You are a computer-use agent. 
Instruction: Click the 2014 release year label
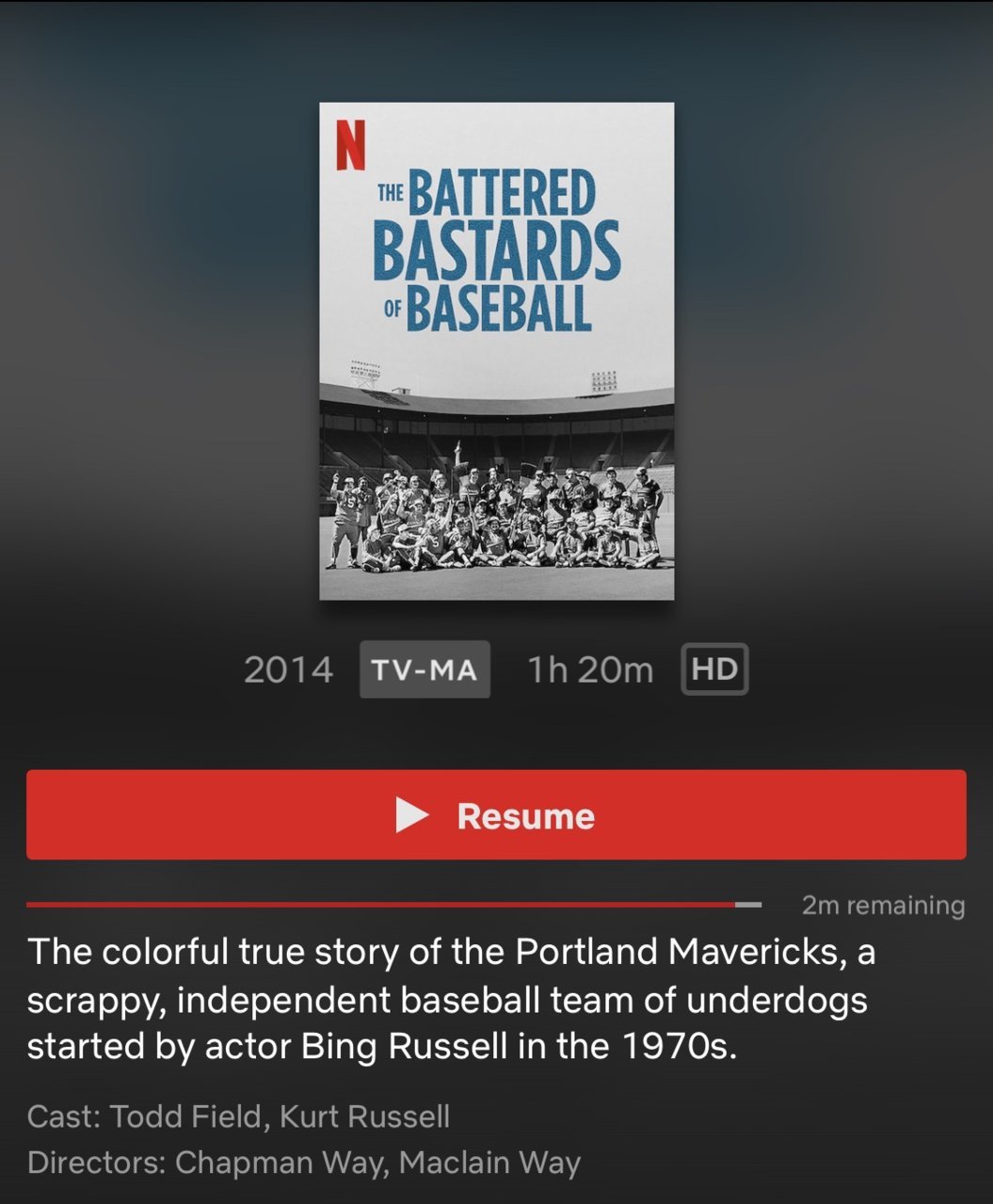288,670
